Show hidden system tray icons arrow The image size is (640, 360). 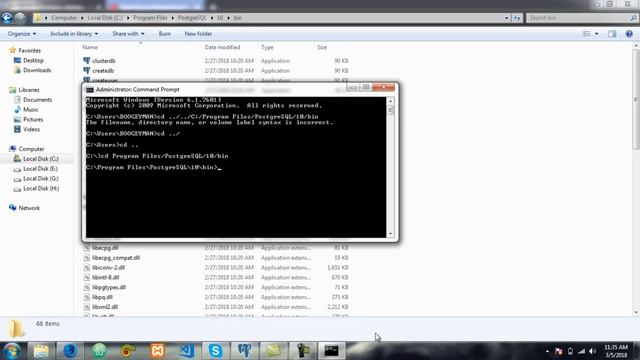547,351
